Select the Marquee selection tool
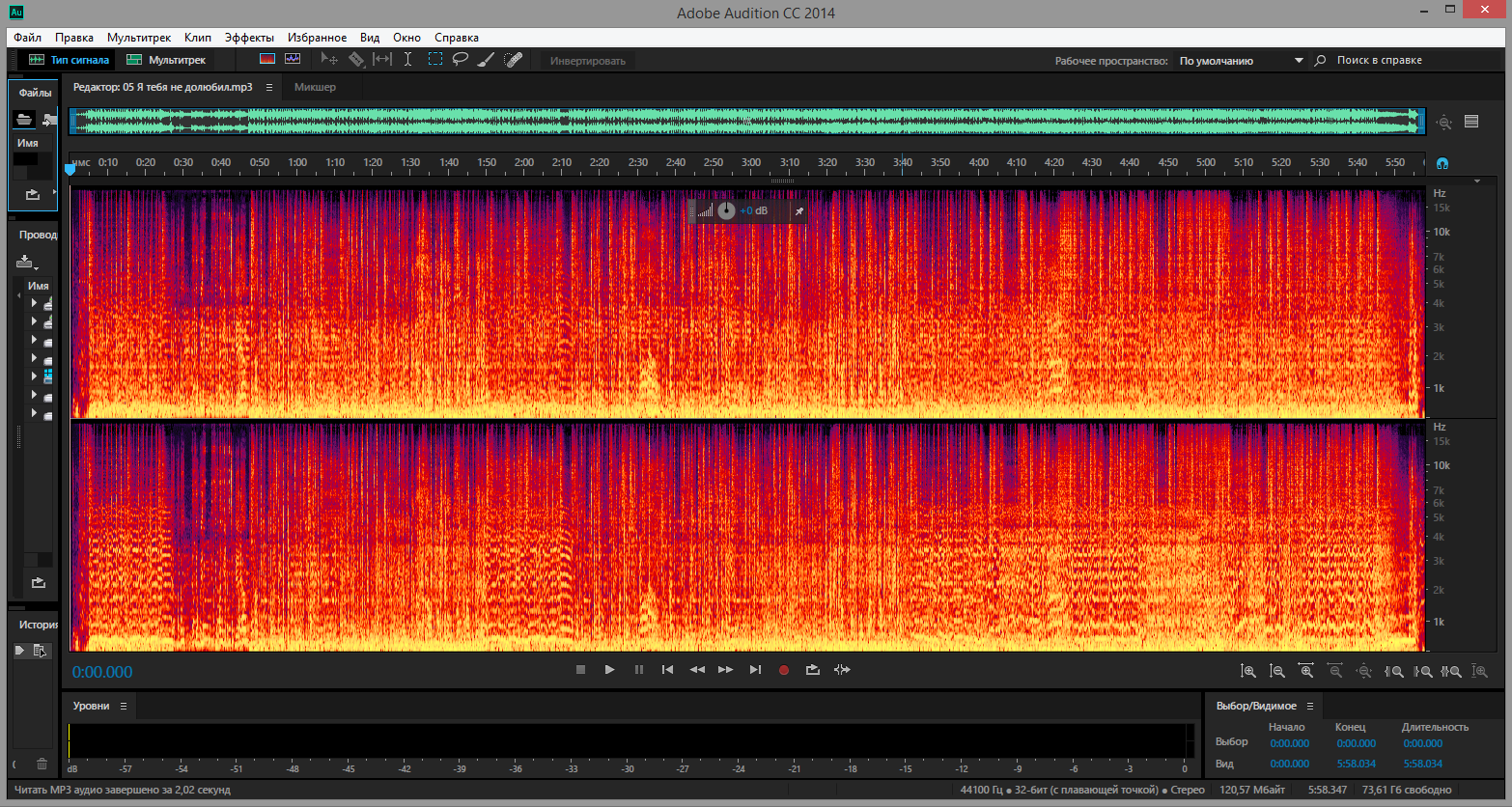The image size is (1512, 807). 435,60
